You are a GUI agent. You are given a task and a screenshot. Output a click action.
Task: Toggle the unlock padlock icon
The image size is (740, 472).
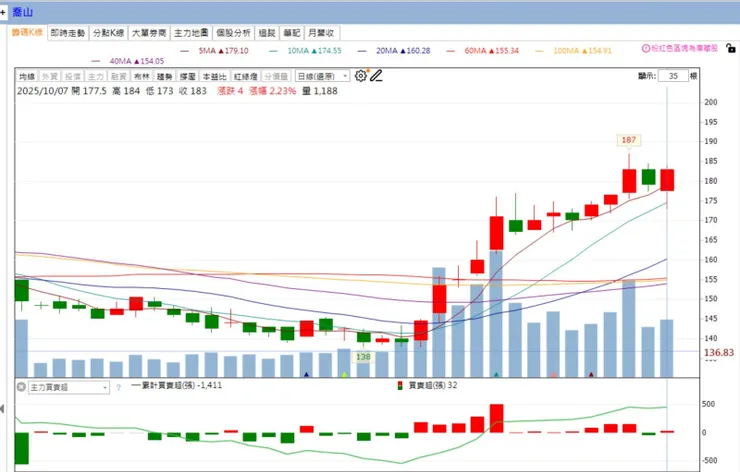point(730,48)
